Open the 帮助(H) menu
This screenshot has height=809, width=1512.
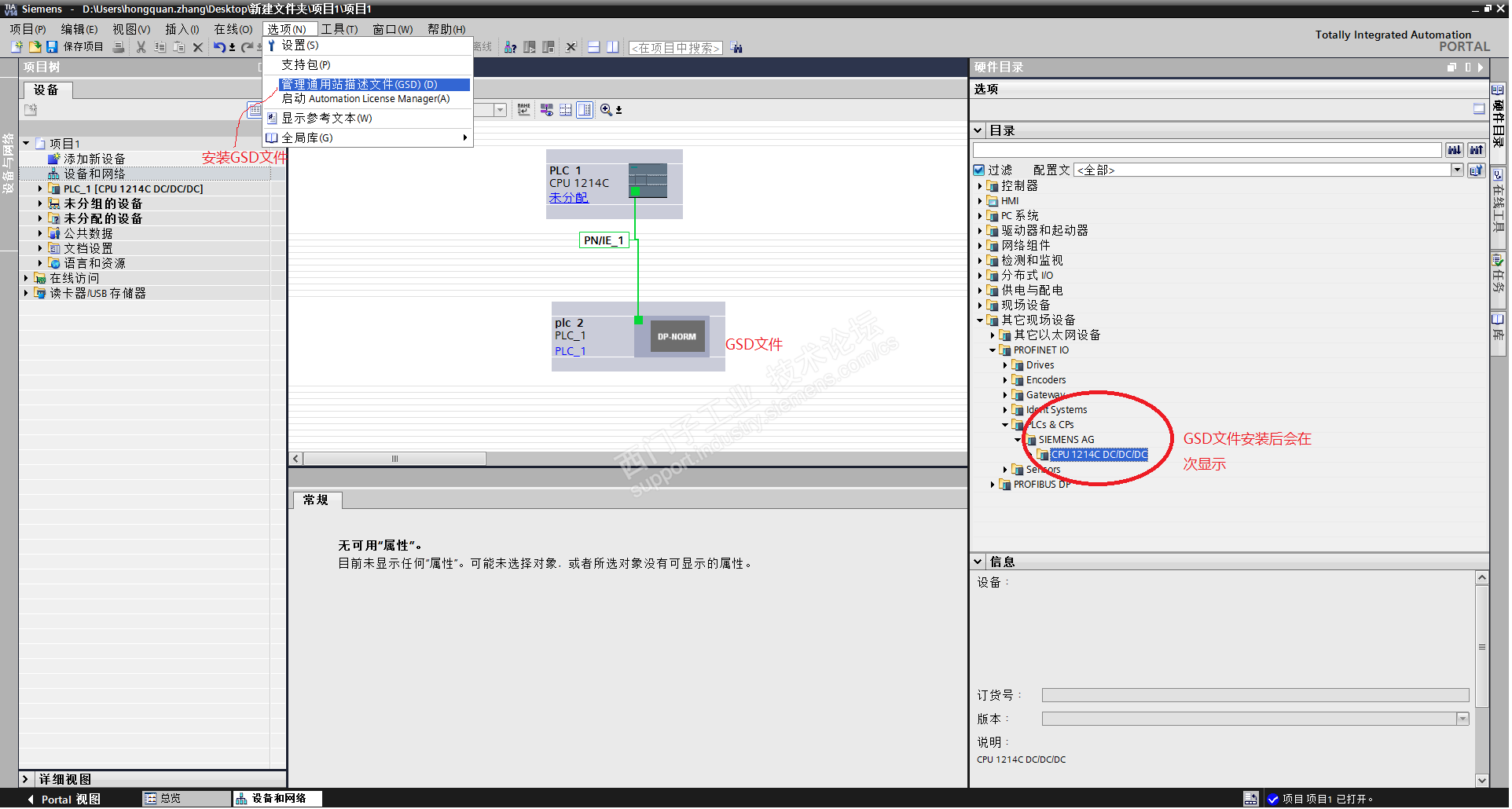click(446, 29)
